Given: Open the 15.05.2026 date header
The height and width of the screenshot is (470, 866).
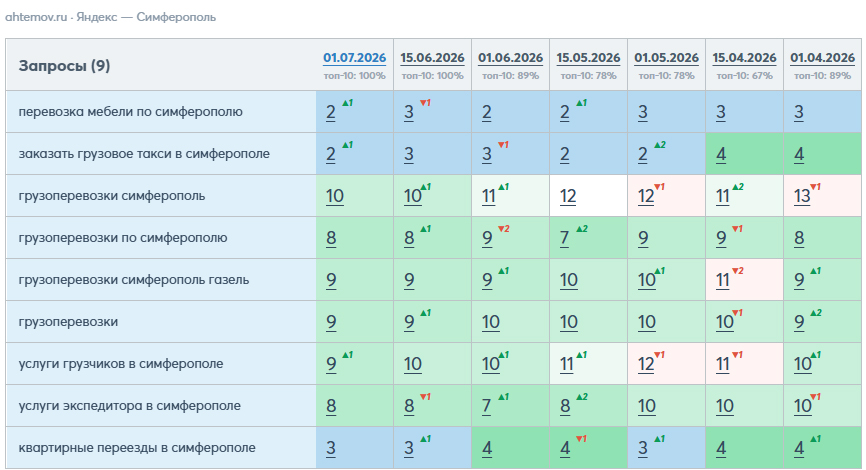Looking at the screenshot, I should click(x=588, y=58).
